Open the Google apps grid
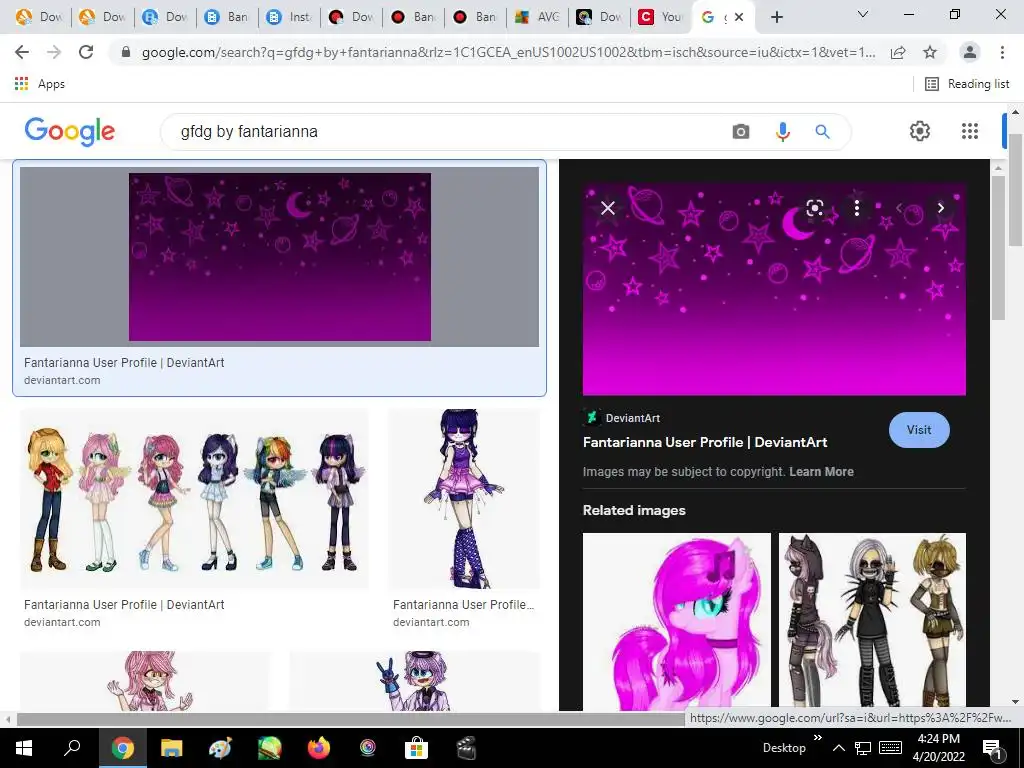 point(970,131)
